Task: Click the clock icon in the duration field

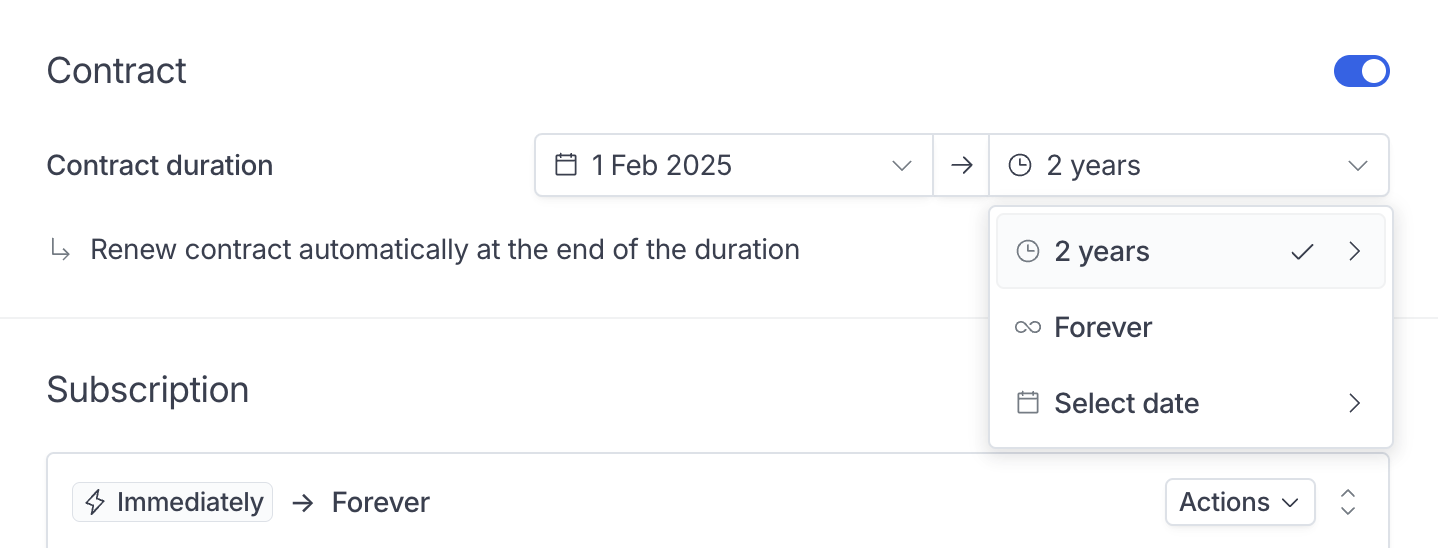Action: pos(1020,166)
